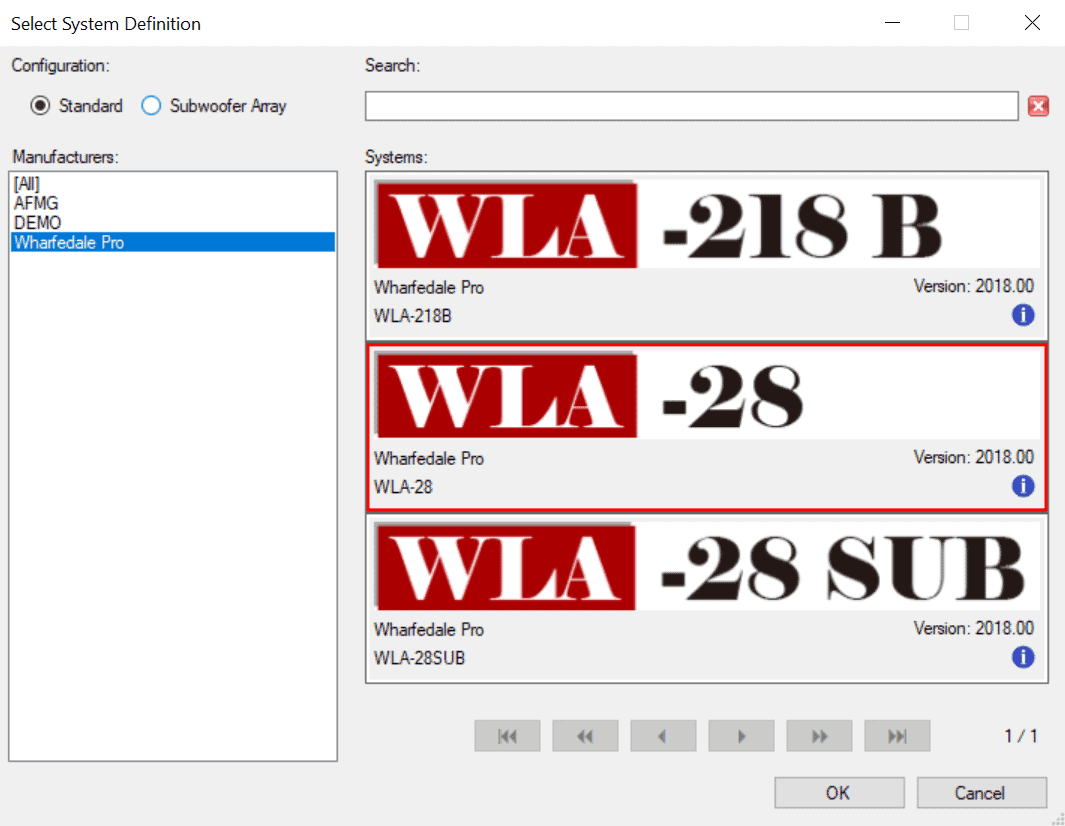Go to next page of systems
This screenshot has height=826, width=1065.
coord(741,736)
